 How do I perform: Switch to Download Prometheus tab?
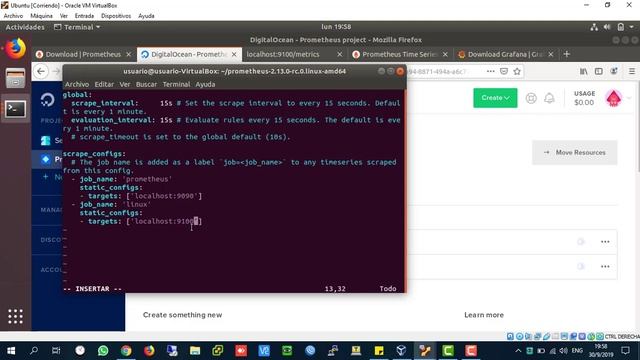[83, 54]
